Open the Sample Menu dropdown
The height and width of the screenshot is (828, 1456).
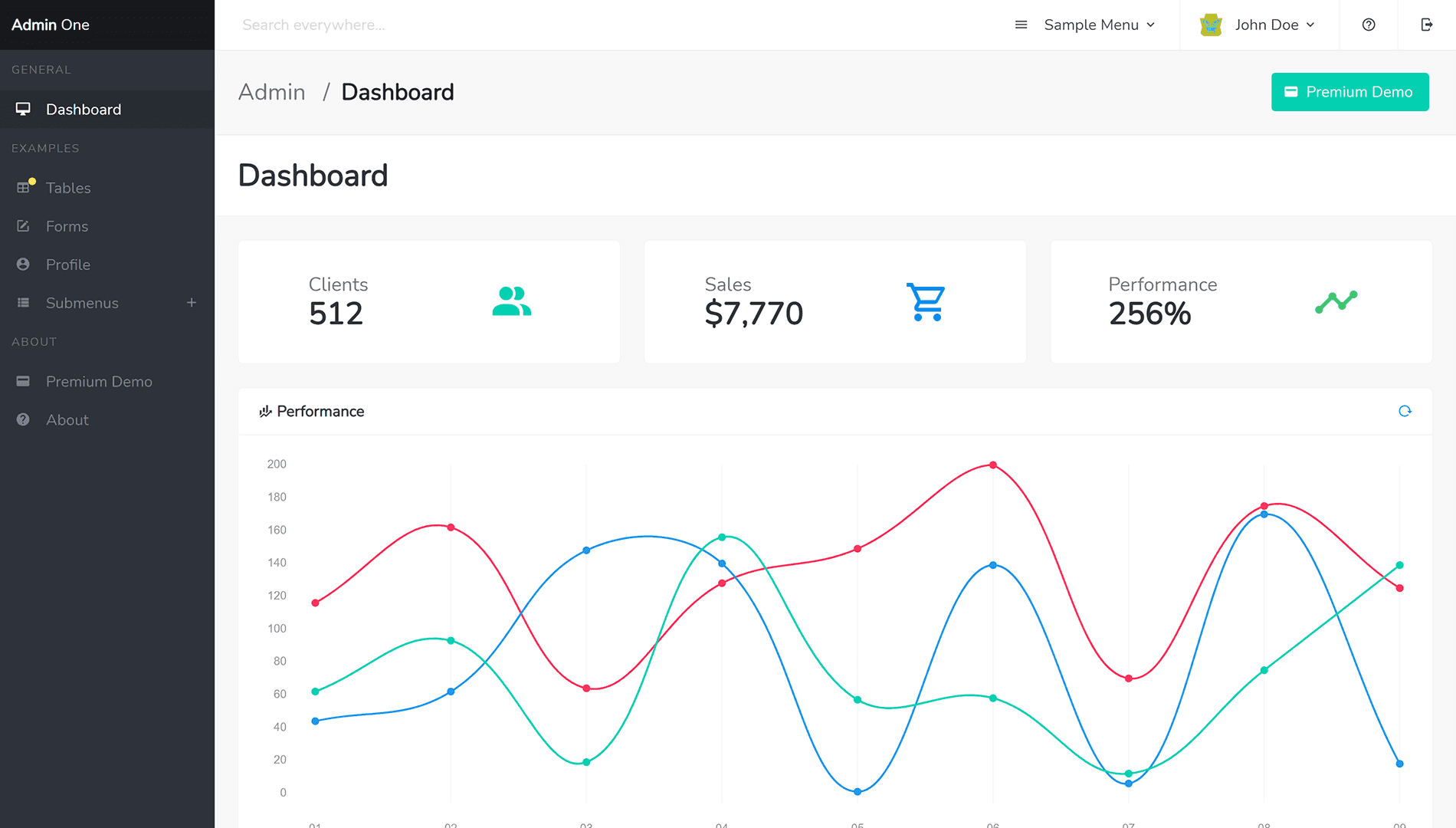1098,25
